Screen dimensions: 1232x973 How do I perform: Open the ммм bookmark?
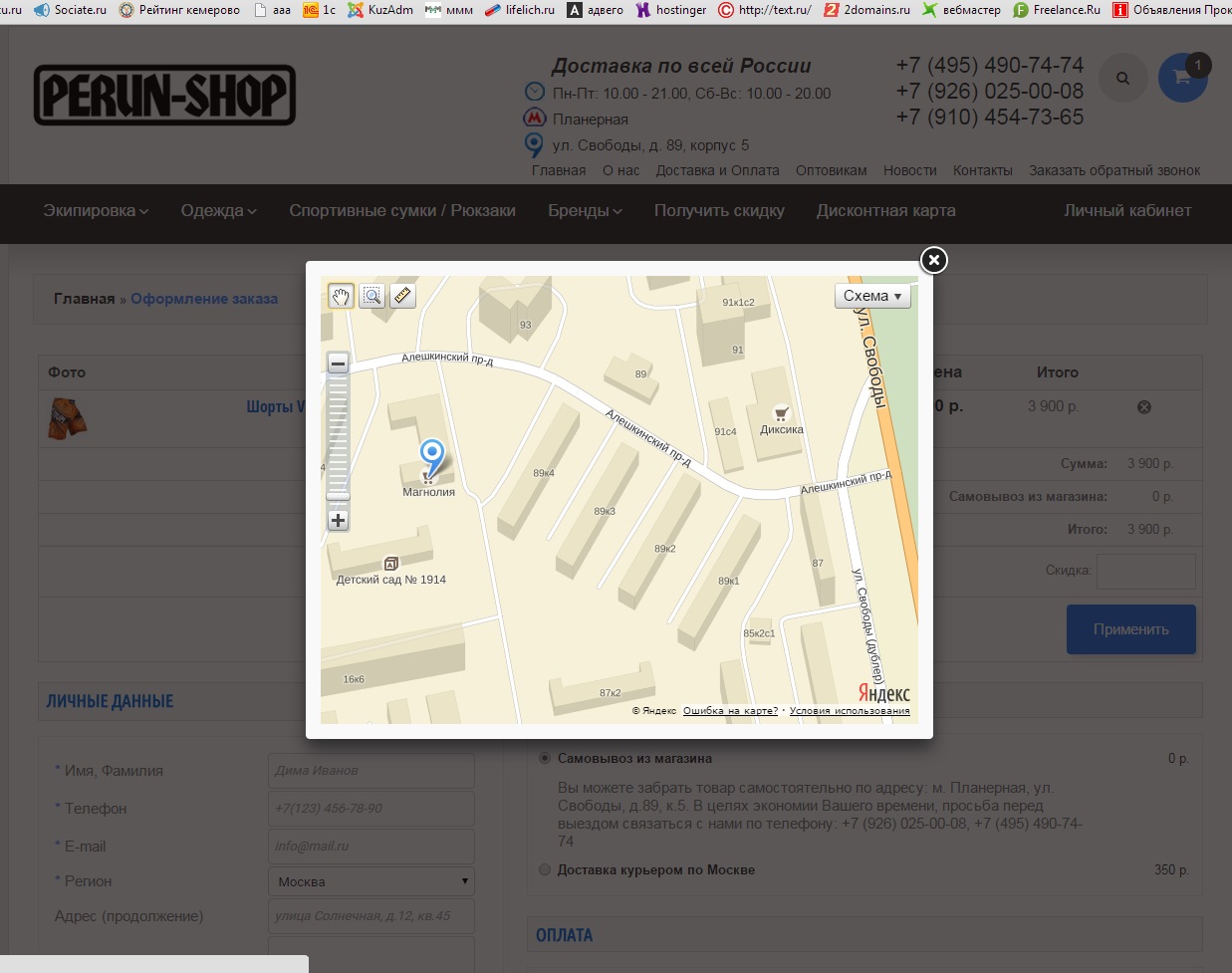click(x=449, y=10)
